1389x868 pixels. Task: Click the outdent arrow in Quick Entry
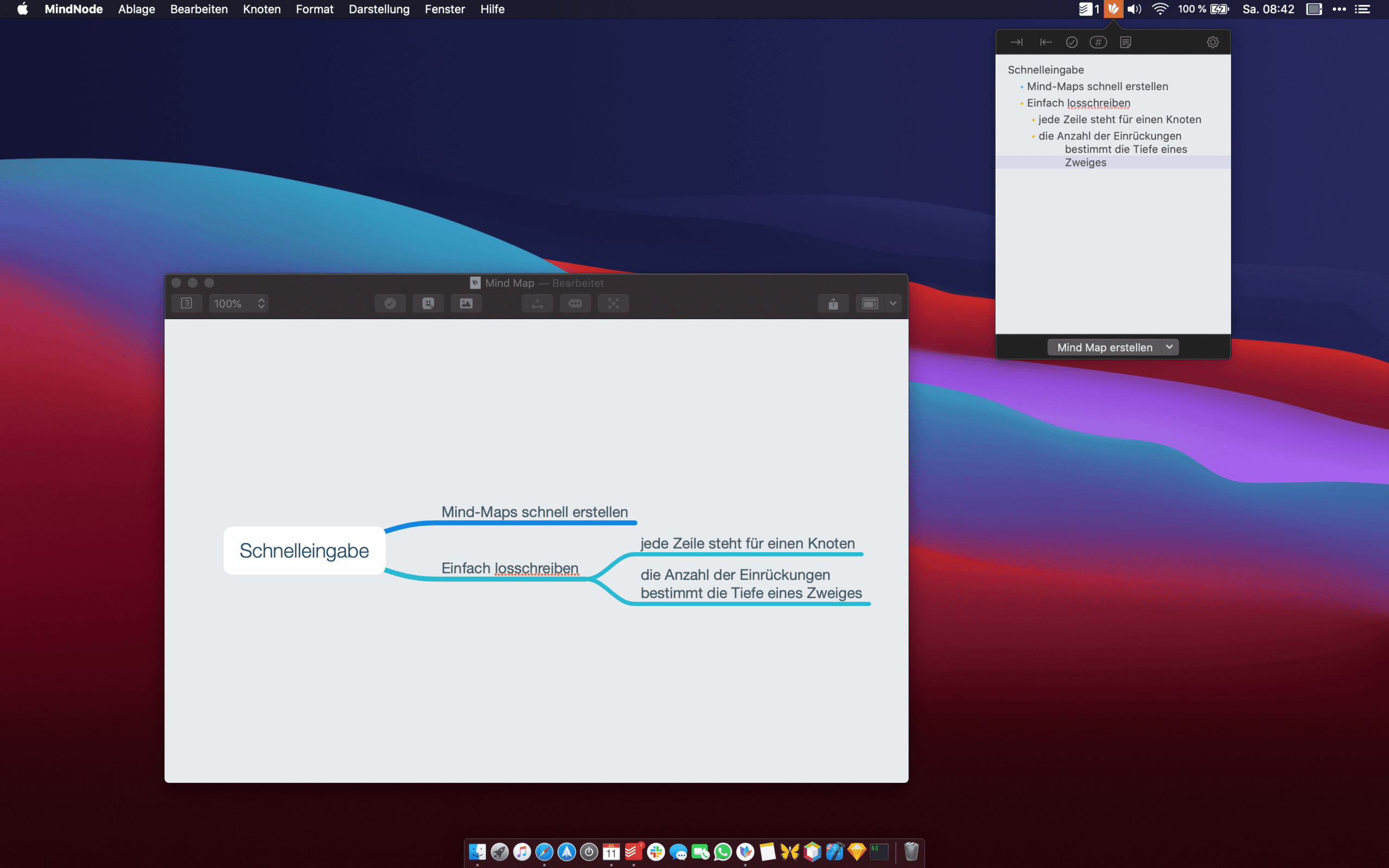(x=1045, y=42)
